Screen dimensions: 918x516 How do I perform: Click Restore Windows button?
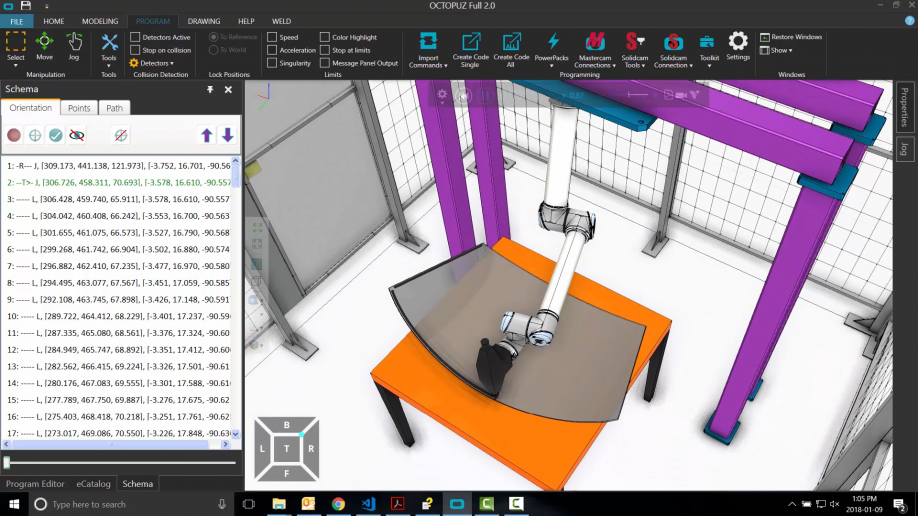[791, 37]
